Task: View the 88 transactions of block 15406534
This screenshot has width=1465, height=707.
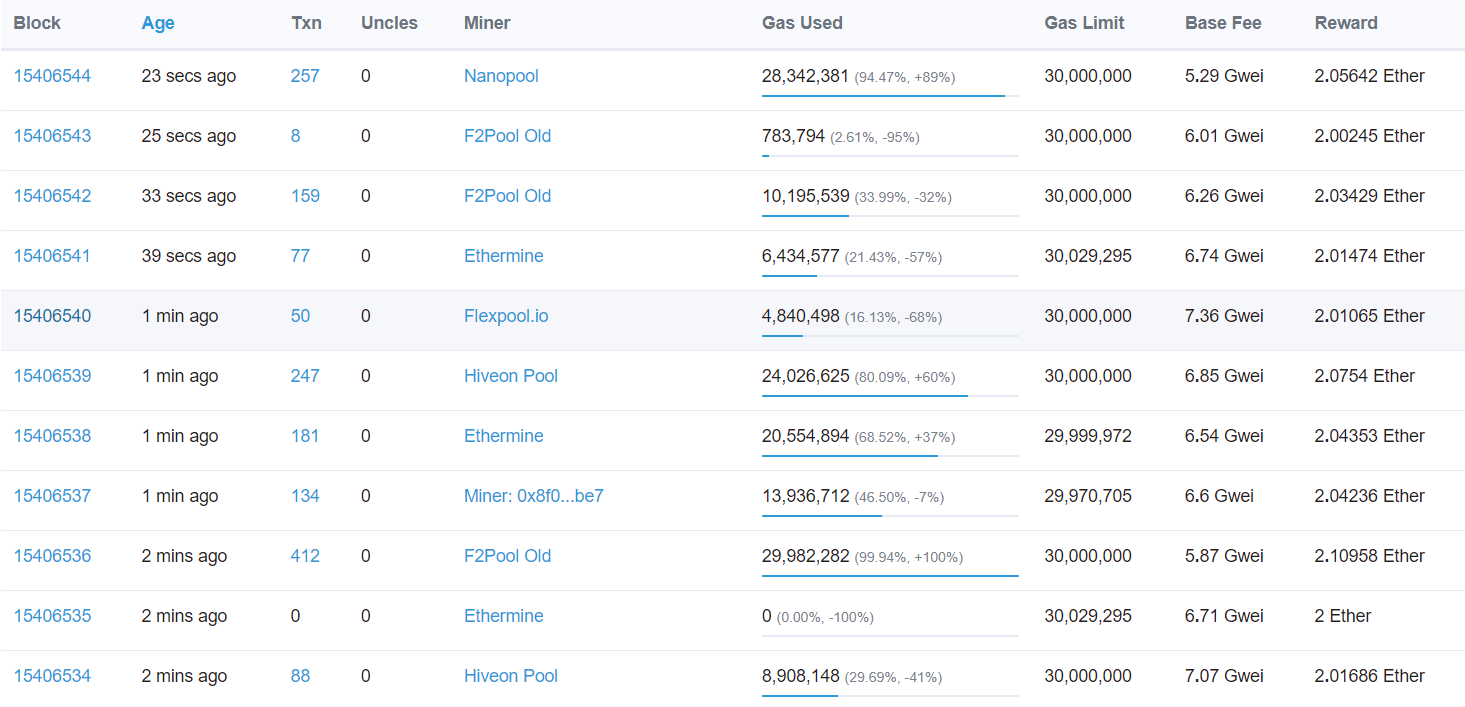Action: pos(300,676)
